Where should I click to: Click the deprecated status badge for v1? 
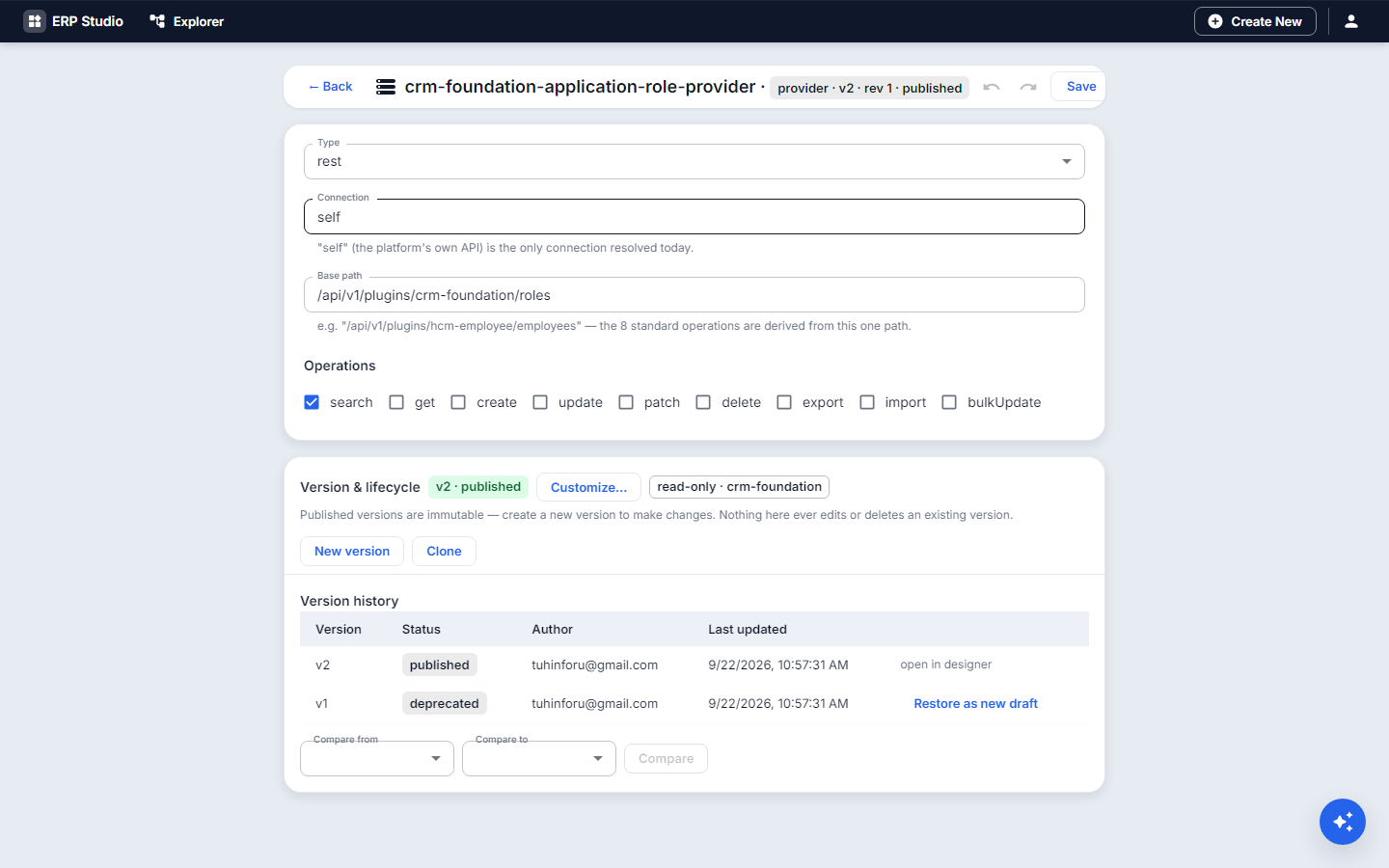(x=444, y=703)
